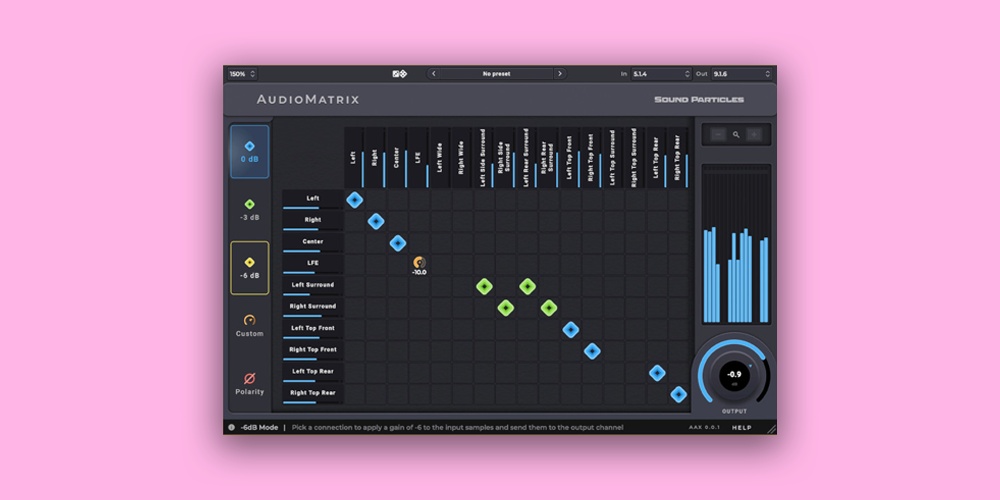Choose the Custom gain knob mode
The height and width of the screenshot is (500, 1000).
(249, 325)
